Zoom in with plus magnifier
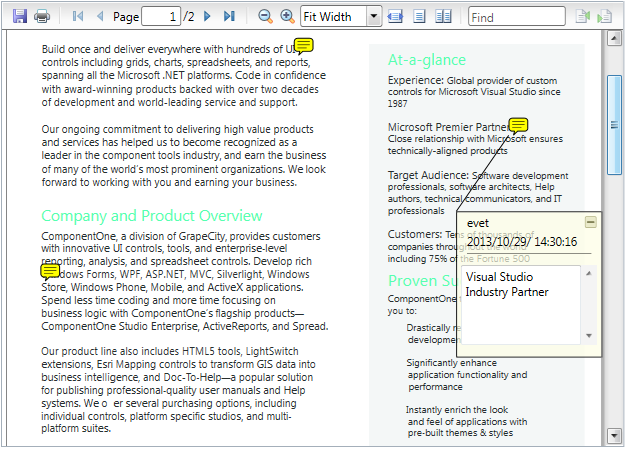 [287, 16]
